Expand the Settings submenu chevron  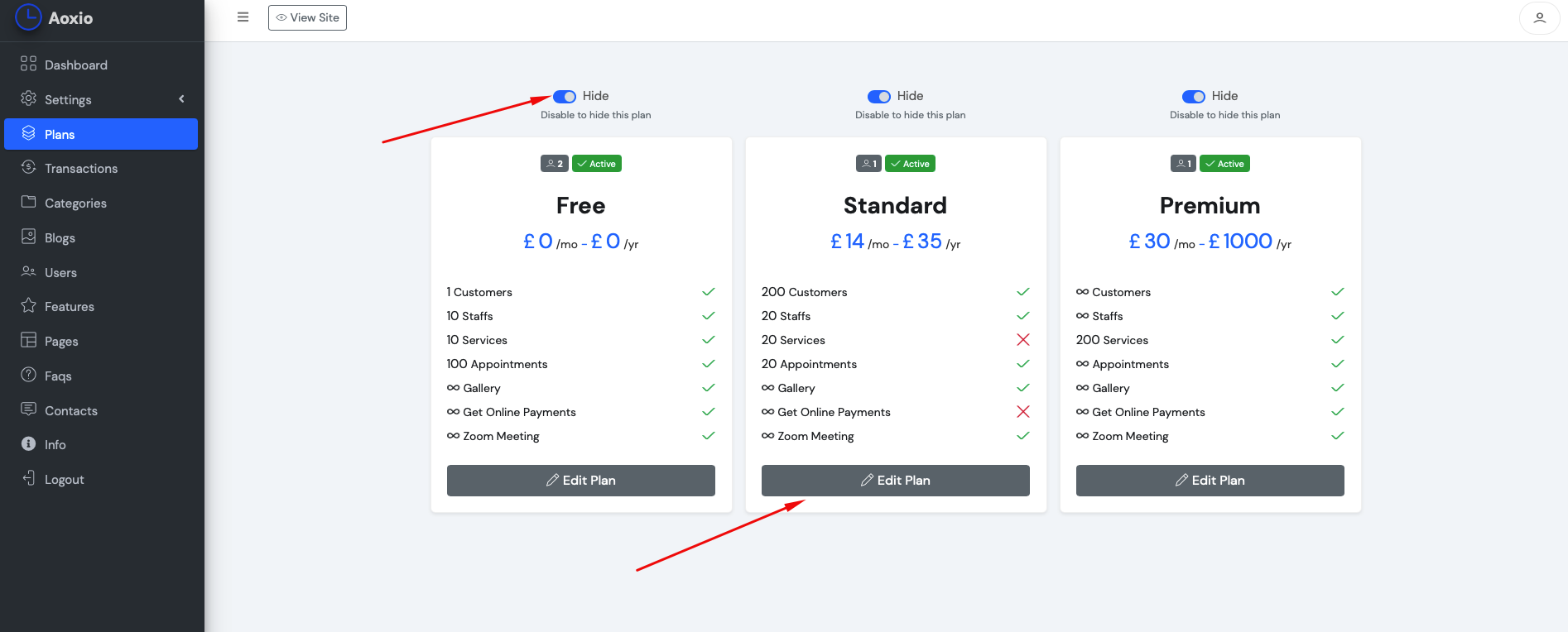(181, 99)
